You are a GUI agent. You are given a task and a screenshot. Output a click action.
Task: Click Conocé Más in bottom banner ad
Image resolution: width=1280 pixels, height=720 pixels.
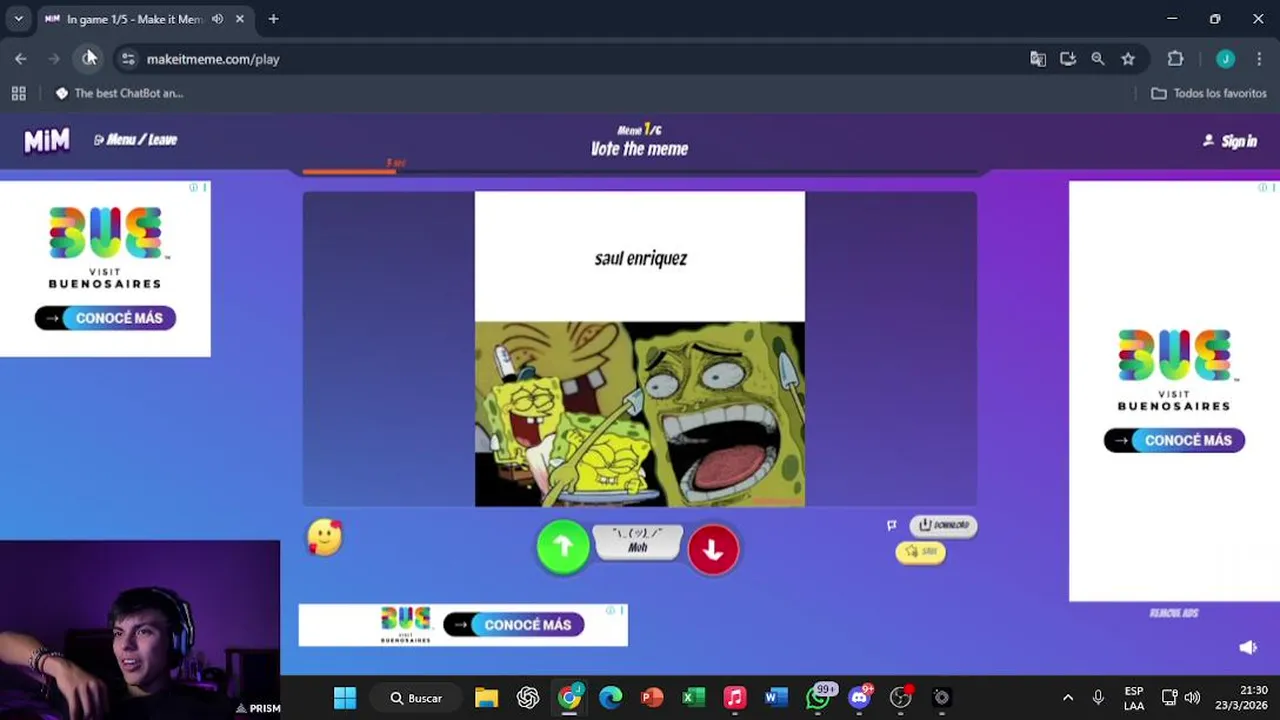(514, 625)
